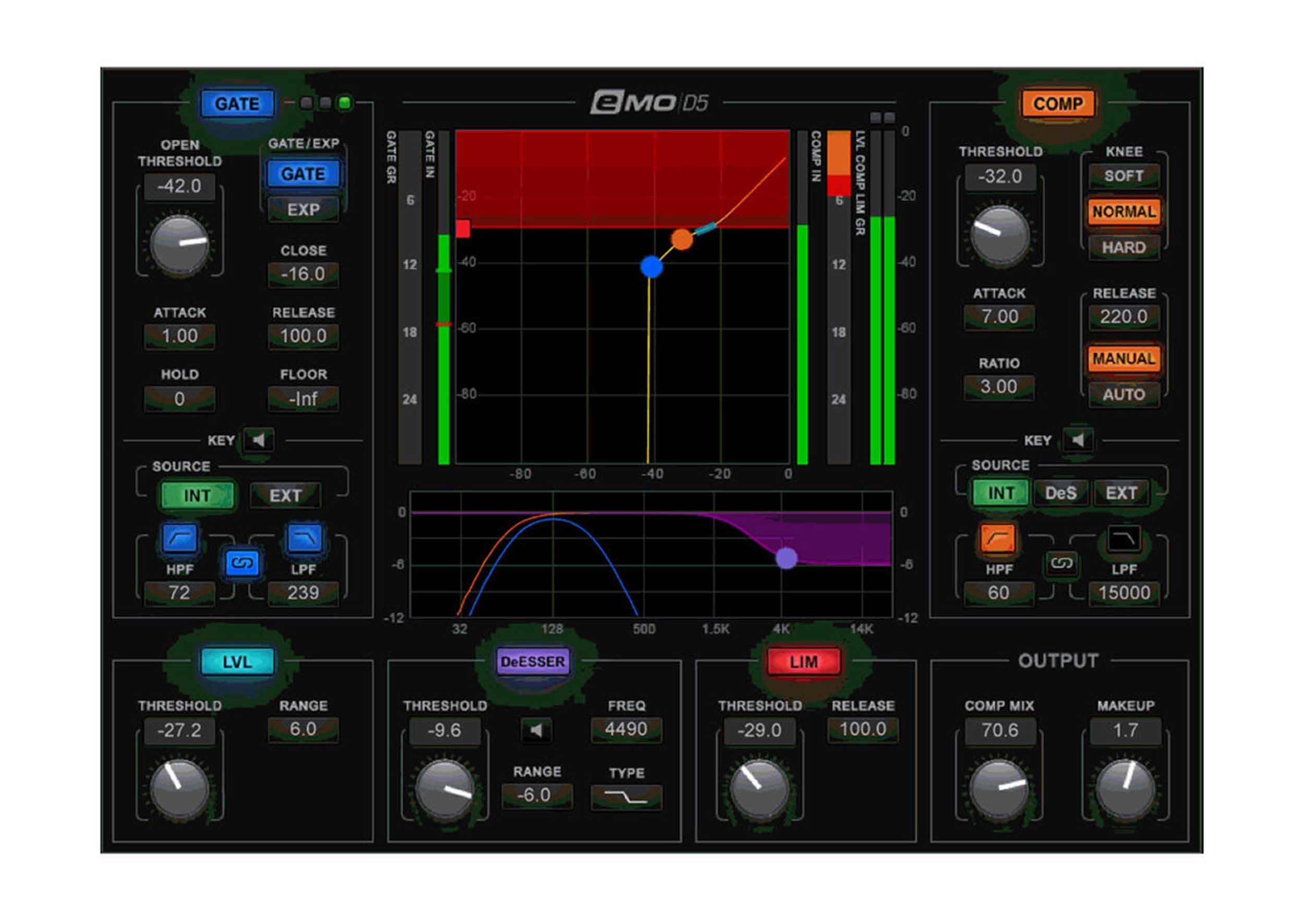This screenshot has width=1304, height=924.
Task: Toggle the compressor HPF/LPF link icon
Action: coord(1061,563)
